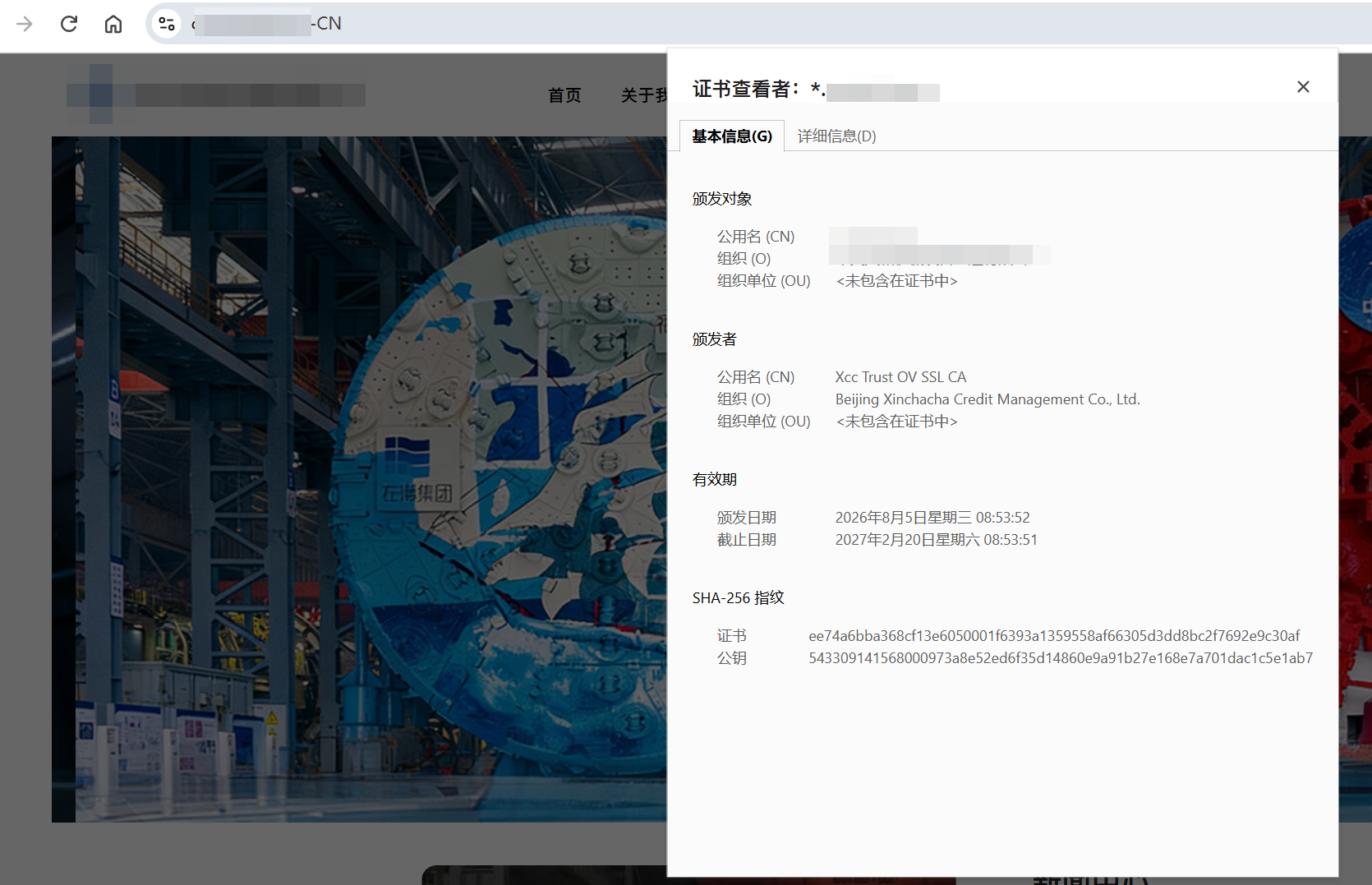This screenshot has height=885, width=1372.
Task: Click the 截止日期 label
Action: tap(747, 540)
